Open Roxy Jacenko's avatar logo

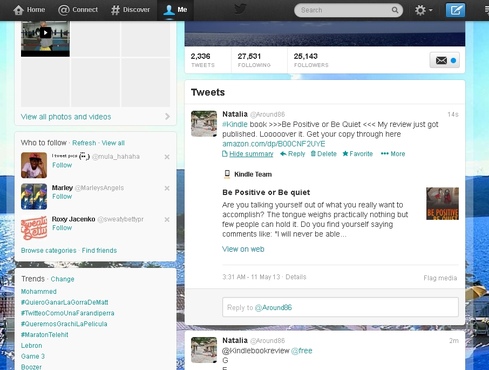(34, 228)
